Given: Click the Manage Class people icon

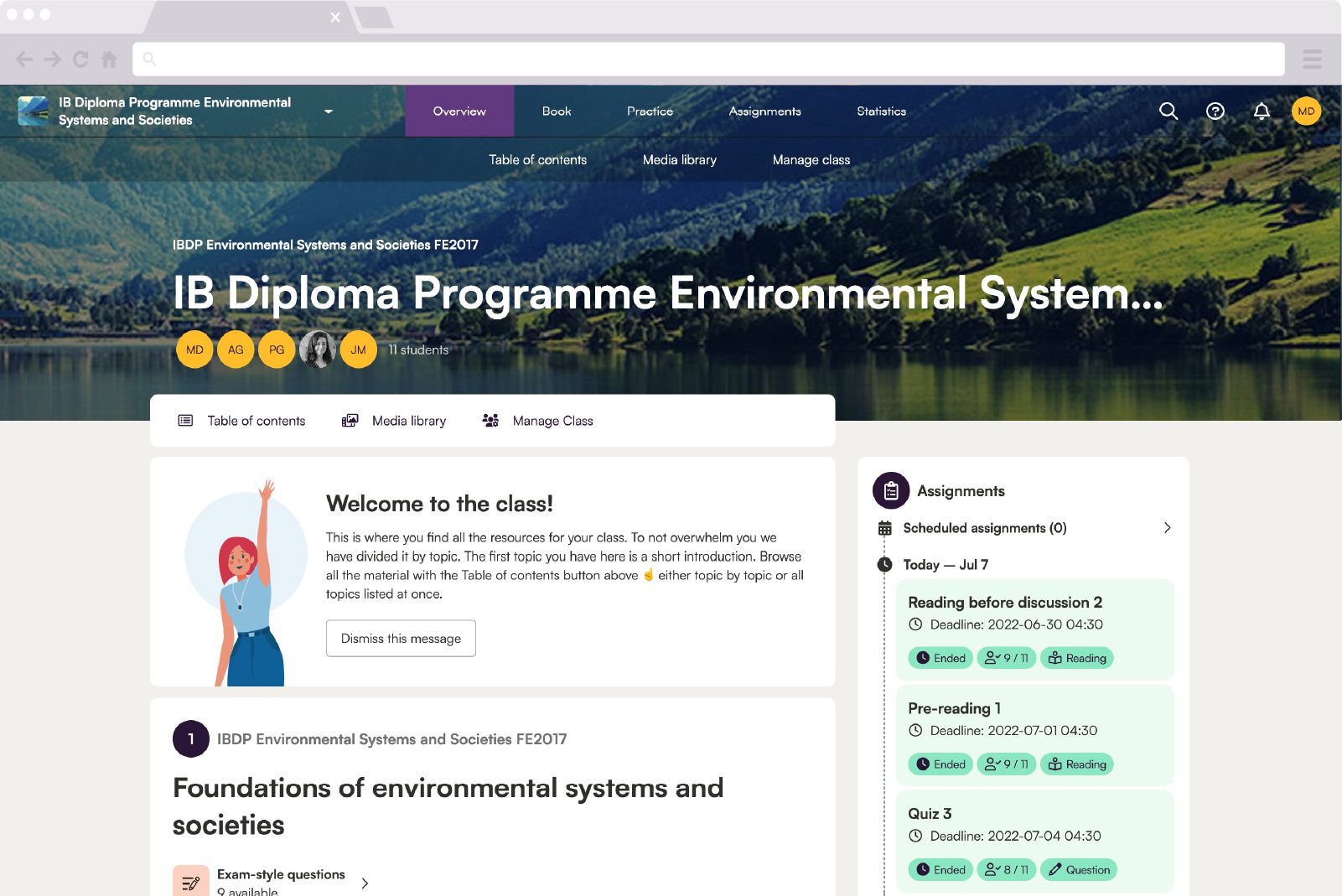Looking at the screenshot, I should (x=490, y=420).
